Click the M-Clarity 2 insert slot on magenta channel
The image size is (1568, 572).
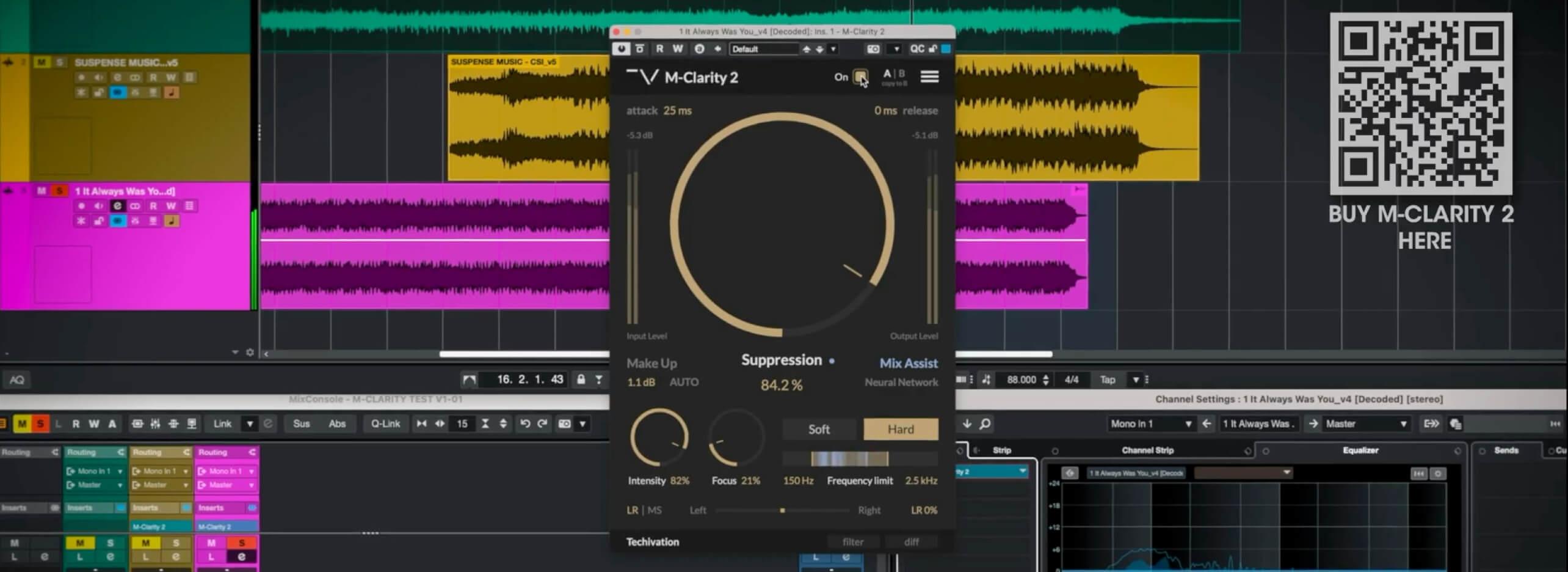point(227,526)
